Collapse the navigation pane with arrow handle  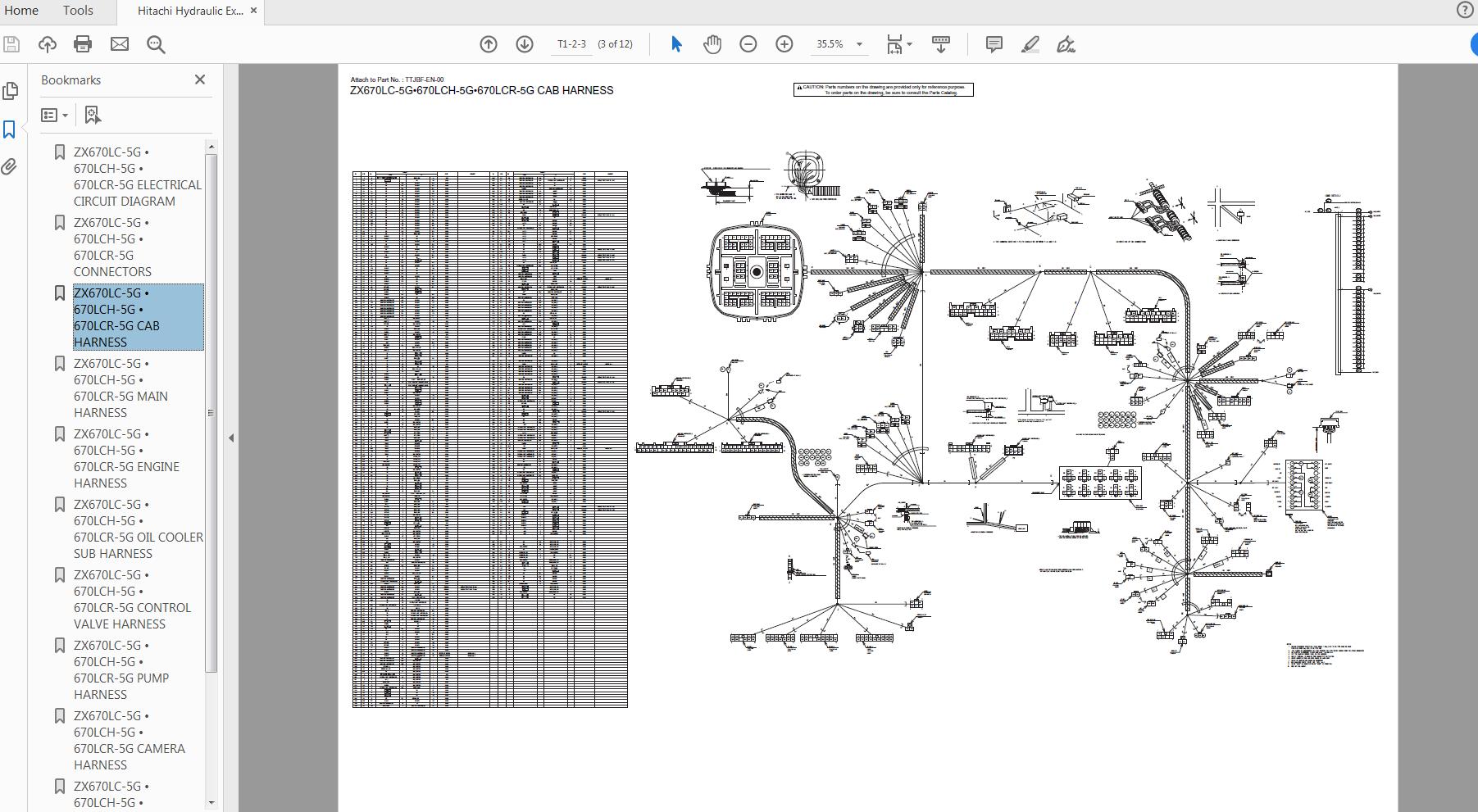(231, 438)
